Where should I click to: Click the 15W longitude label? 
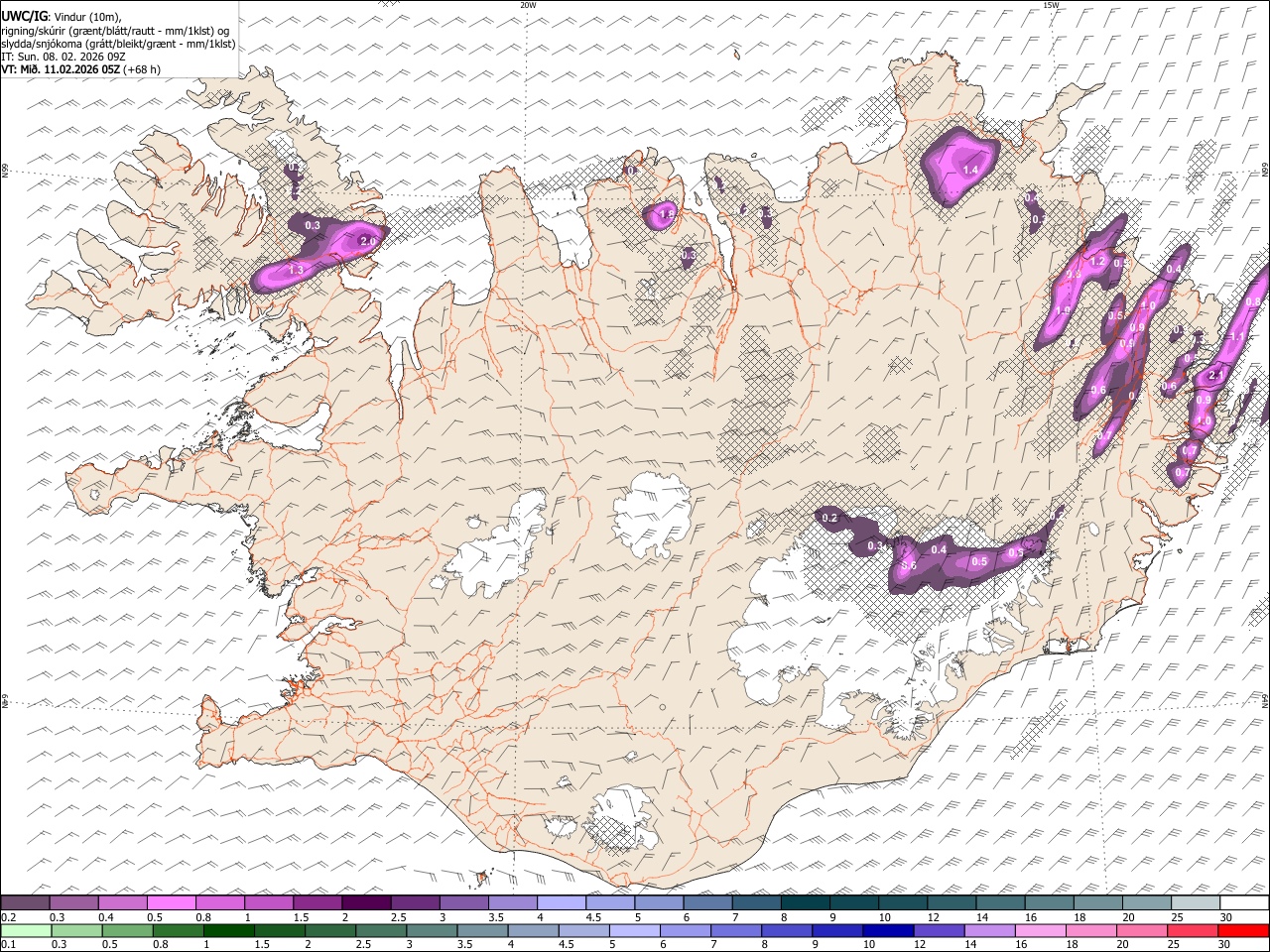(x=1051, y=5)
